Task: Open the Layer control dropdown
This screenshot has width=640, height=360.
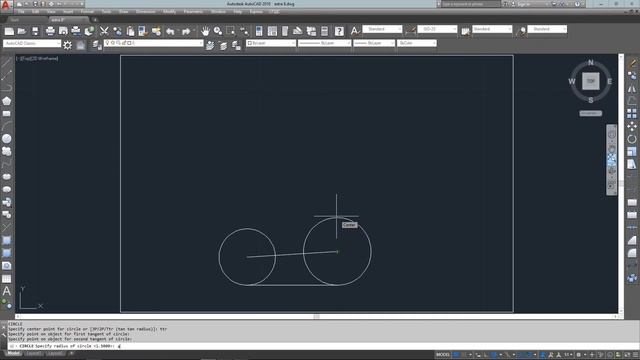Action: point(153,43)
